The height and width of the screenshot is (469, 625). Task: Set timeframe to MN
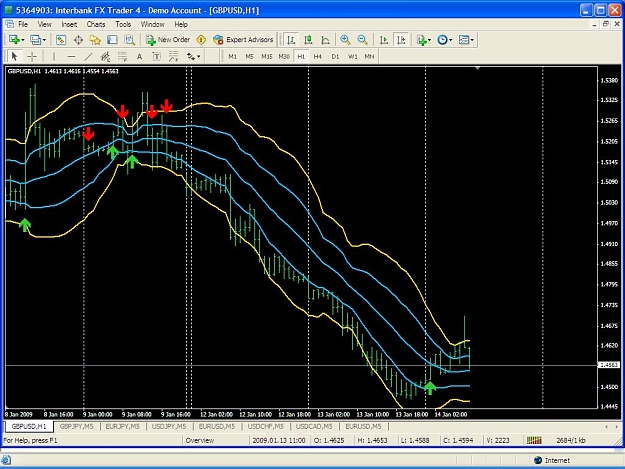[x=369, y=57]
